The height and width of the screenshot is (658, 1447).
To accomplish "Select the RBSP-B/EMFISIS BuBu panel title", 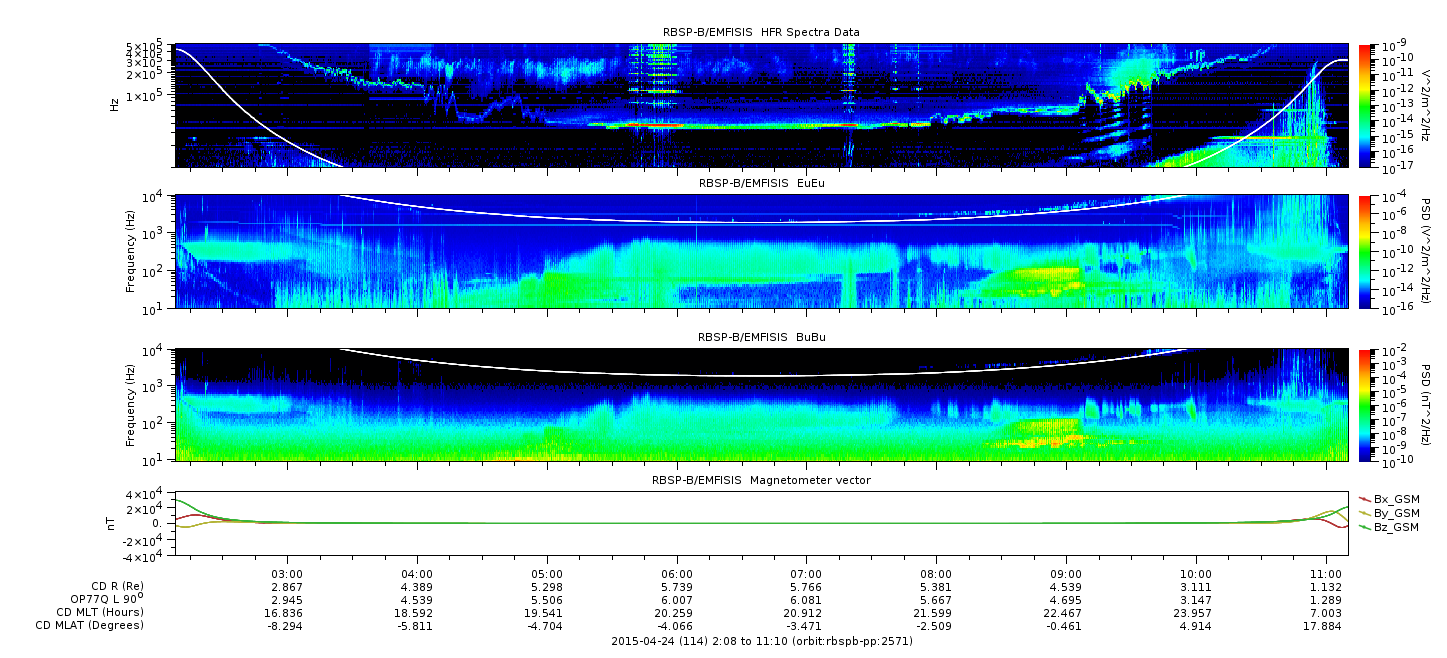I will [x=761, y=338].
